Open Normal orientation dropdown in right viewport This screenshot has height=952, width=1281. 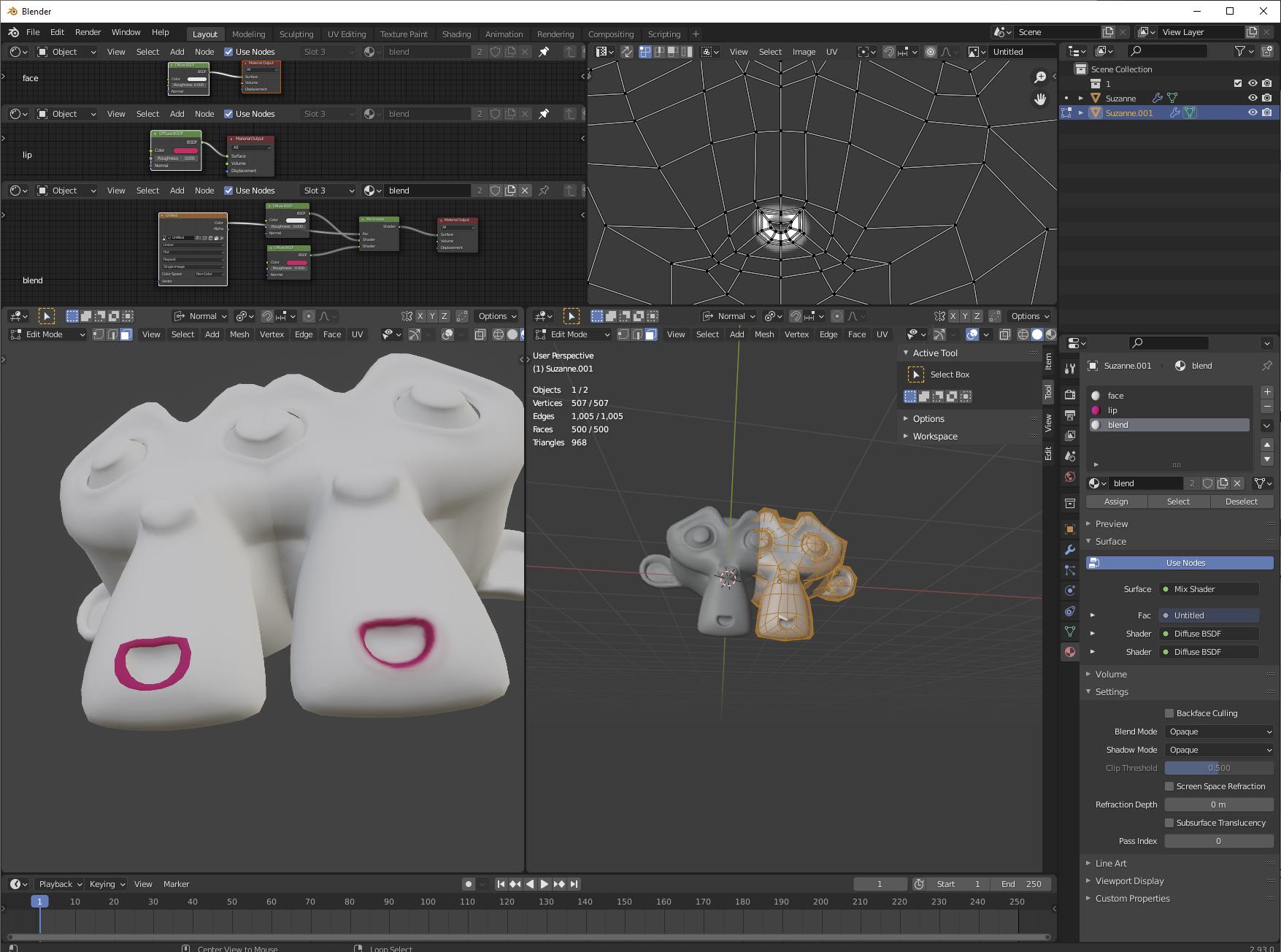(729, 316)
